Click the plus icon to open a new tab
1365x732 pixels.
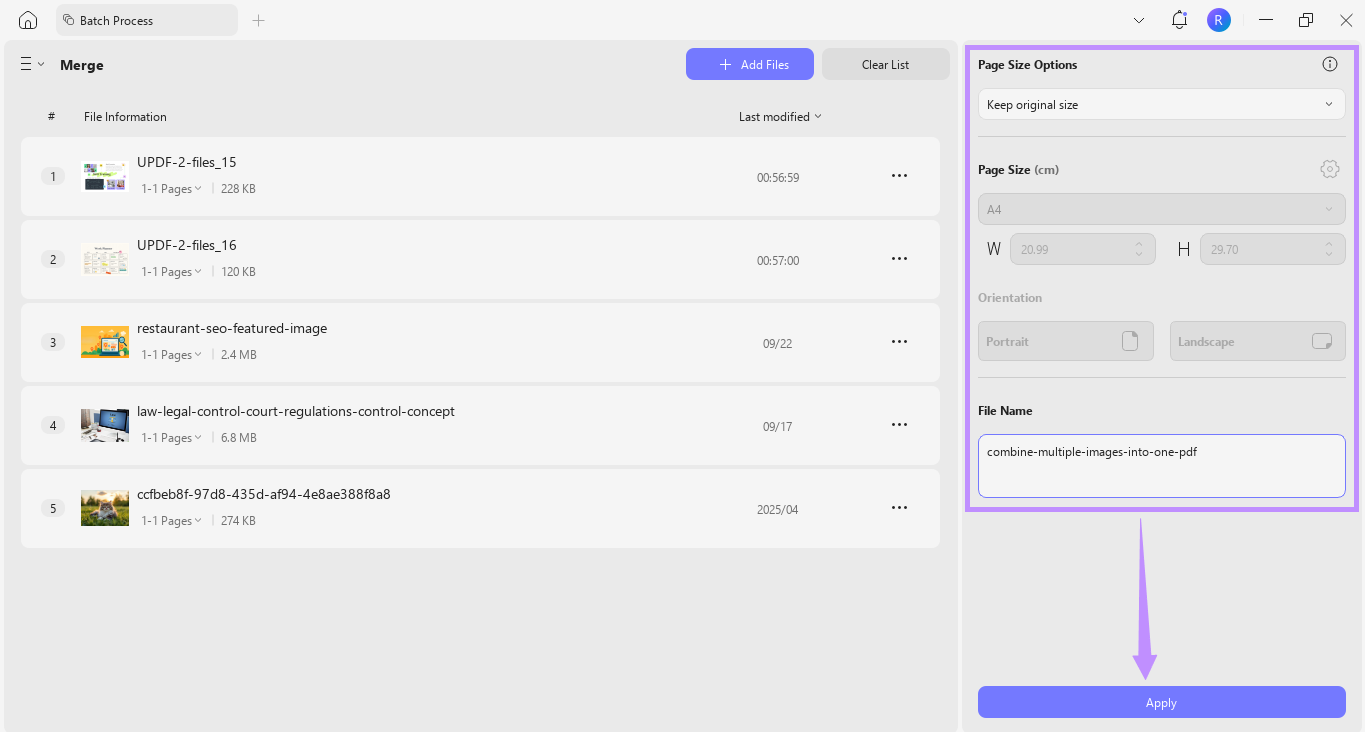[x=258, y=19]
